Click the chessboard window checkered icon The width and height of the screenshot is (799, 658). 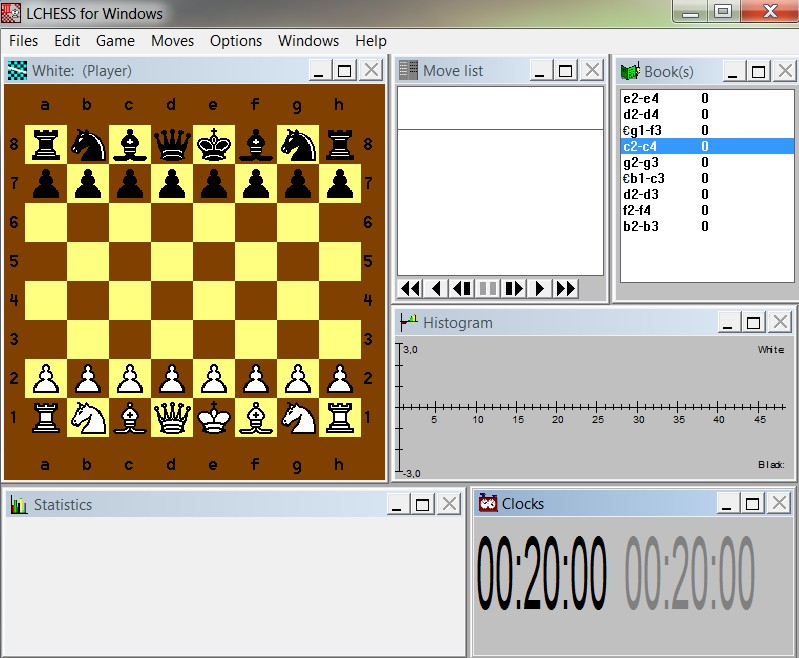(x=17, y=70)
